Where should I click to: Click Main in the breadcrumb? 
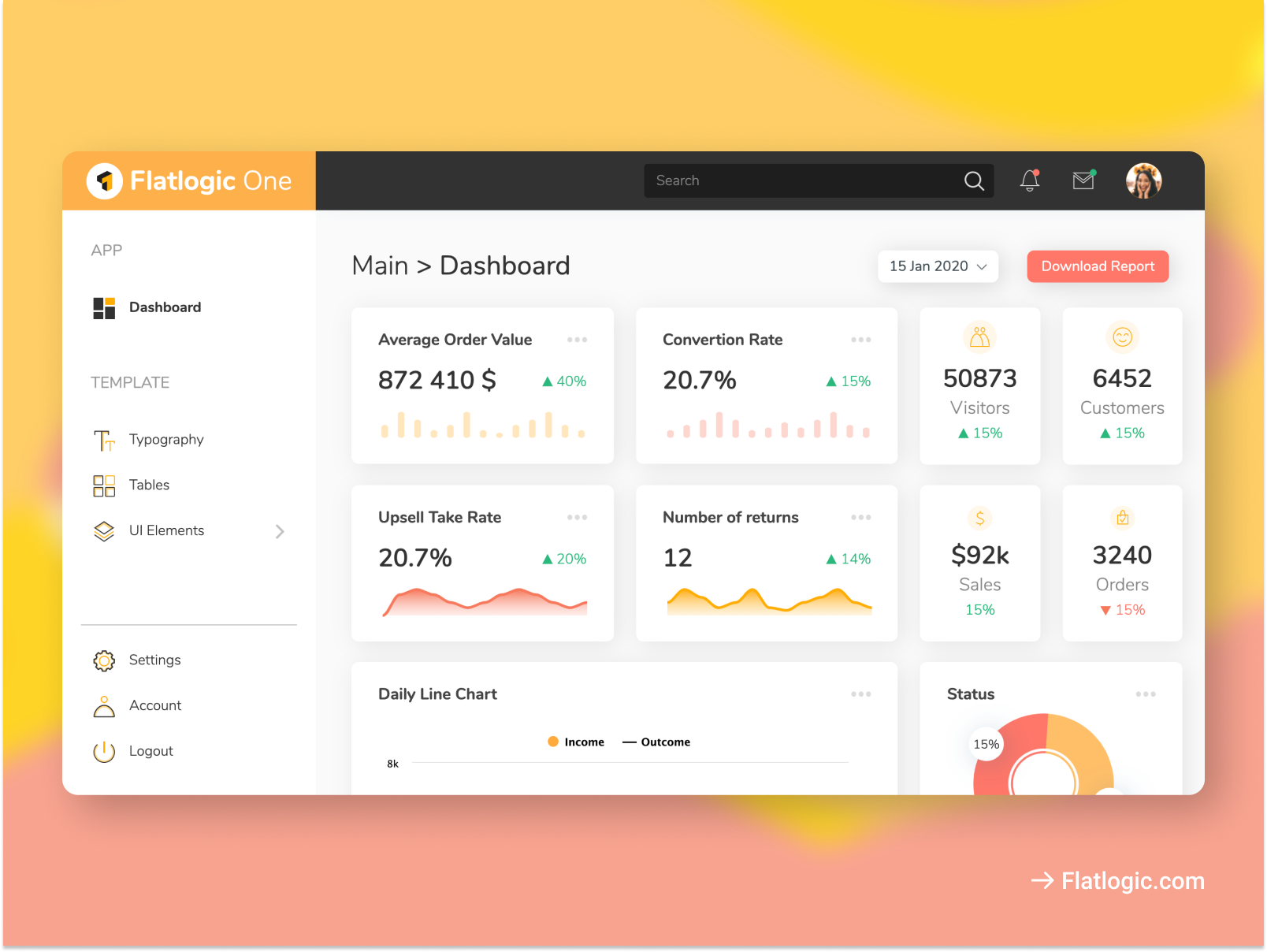click(380, 266)
